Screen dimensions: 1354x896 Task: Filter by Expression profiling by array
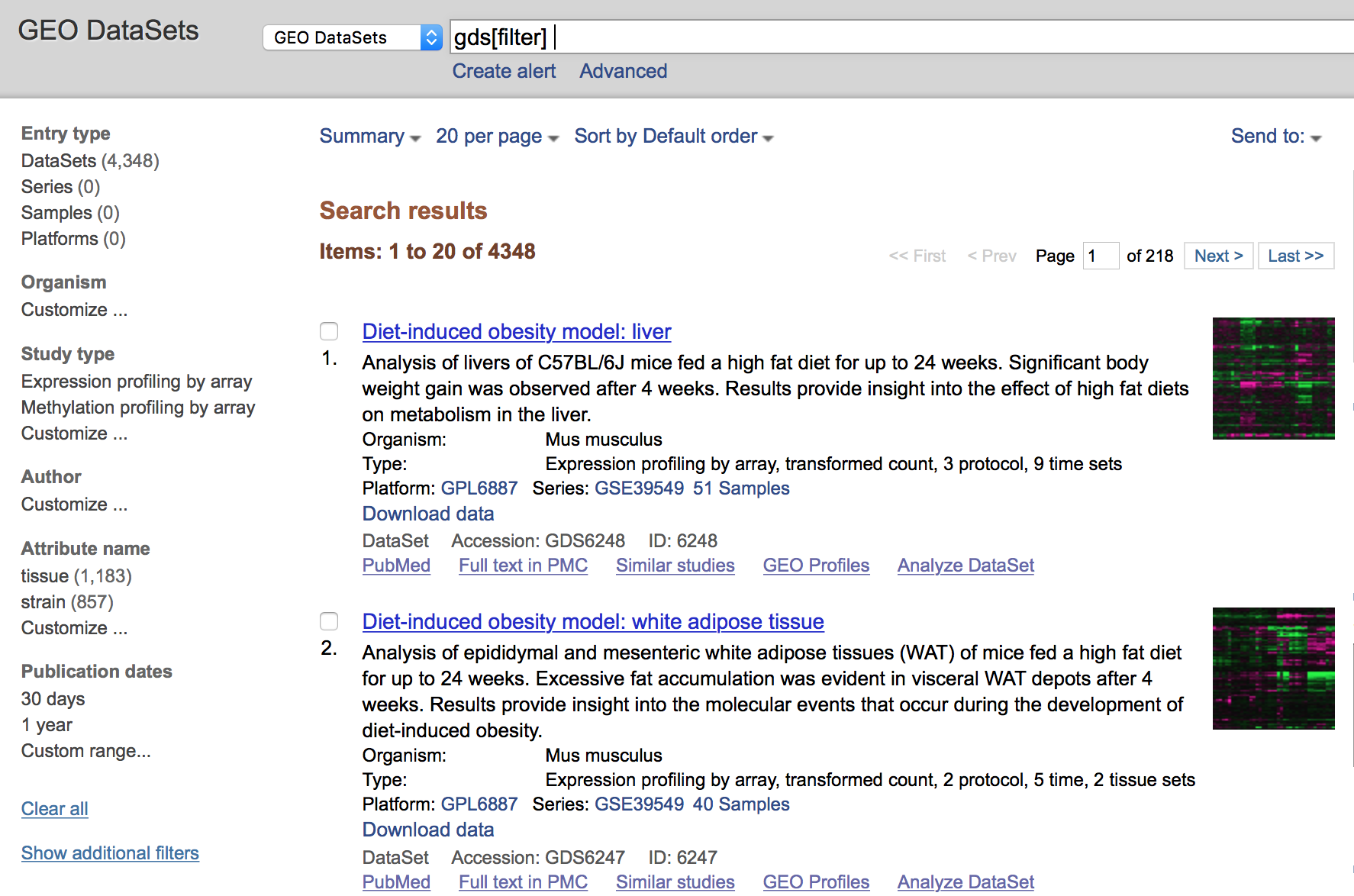tap(137, 382)
